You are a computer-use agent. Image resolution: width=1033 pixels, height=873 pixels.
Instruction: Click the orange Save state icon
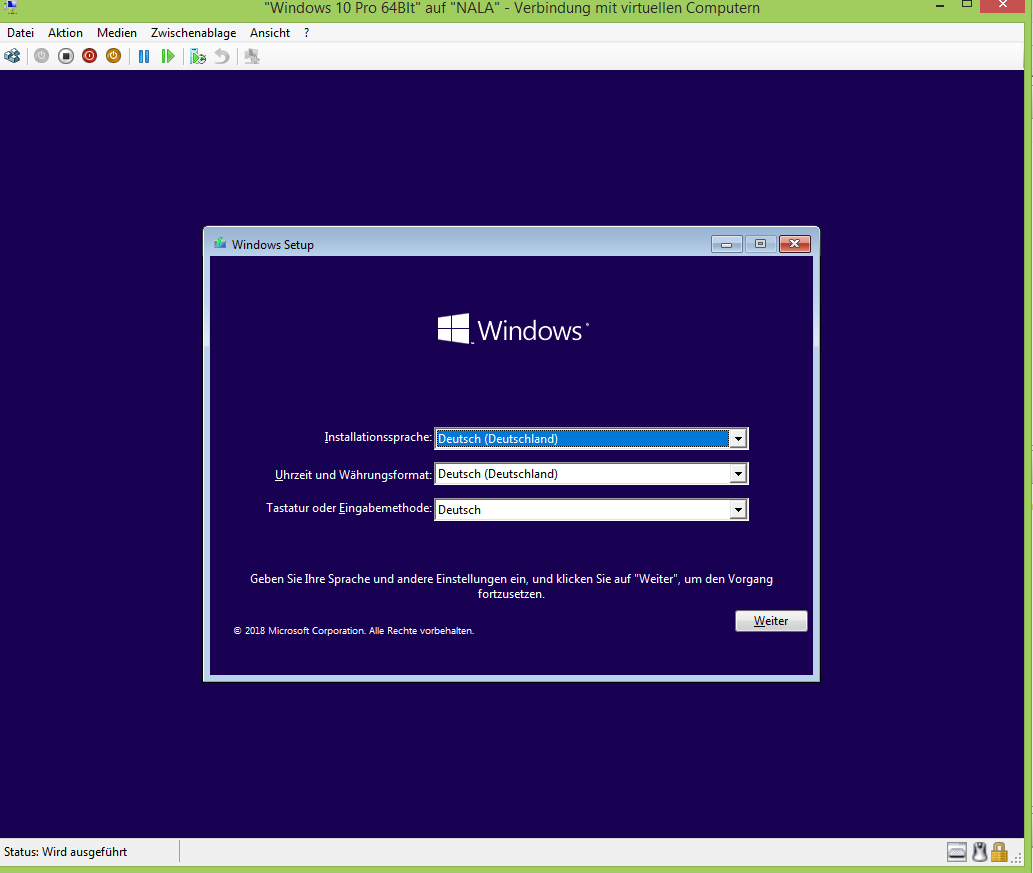point(113,56)
